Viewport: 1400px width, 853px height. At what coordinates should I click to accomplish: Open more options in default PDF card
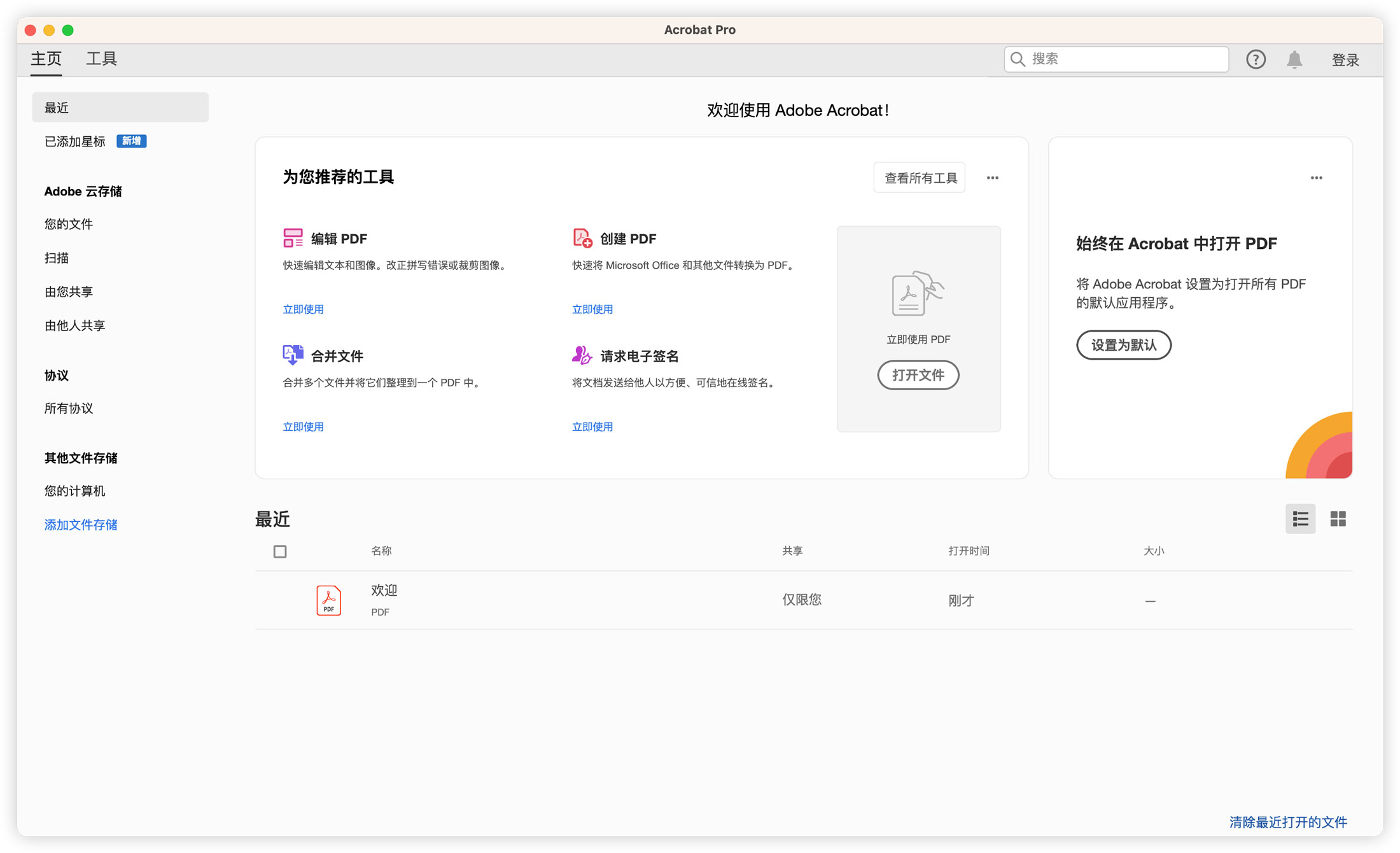(1316, 178)
